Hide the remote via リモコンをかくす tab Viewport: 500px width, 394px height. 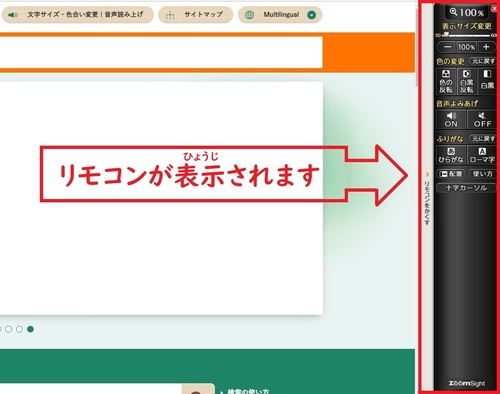point(427,198)
